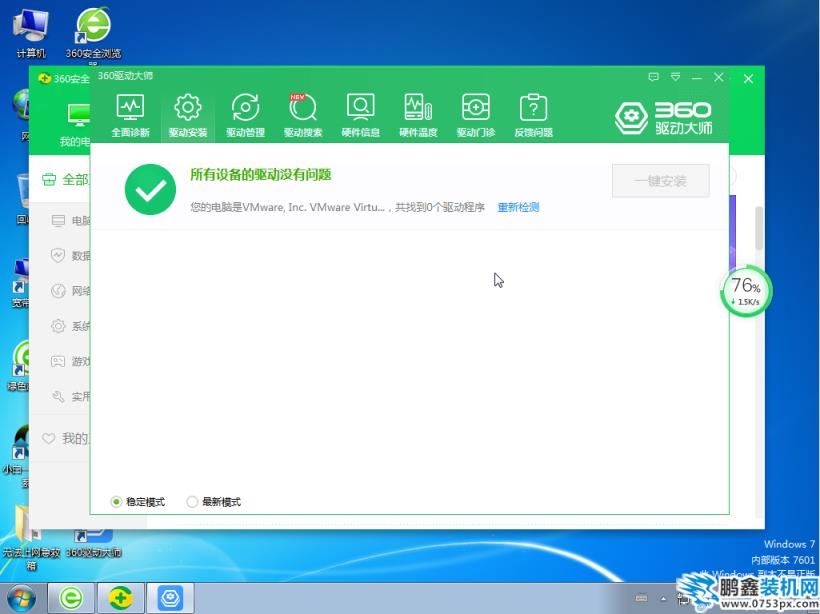820x614 pixels.
Task: Open 全面诊断 in 360驱动大师
Action: [130, 115]
